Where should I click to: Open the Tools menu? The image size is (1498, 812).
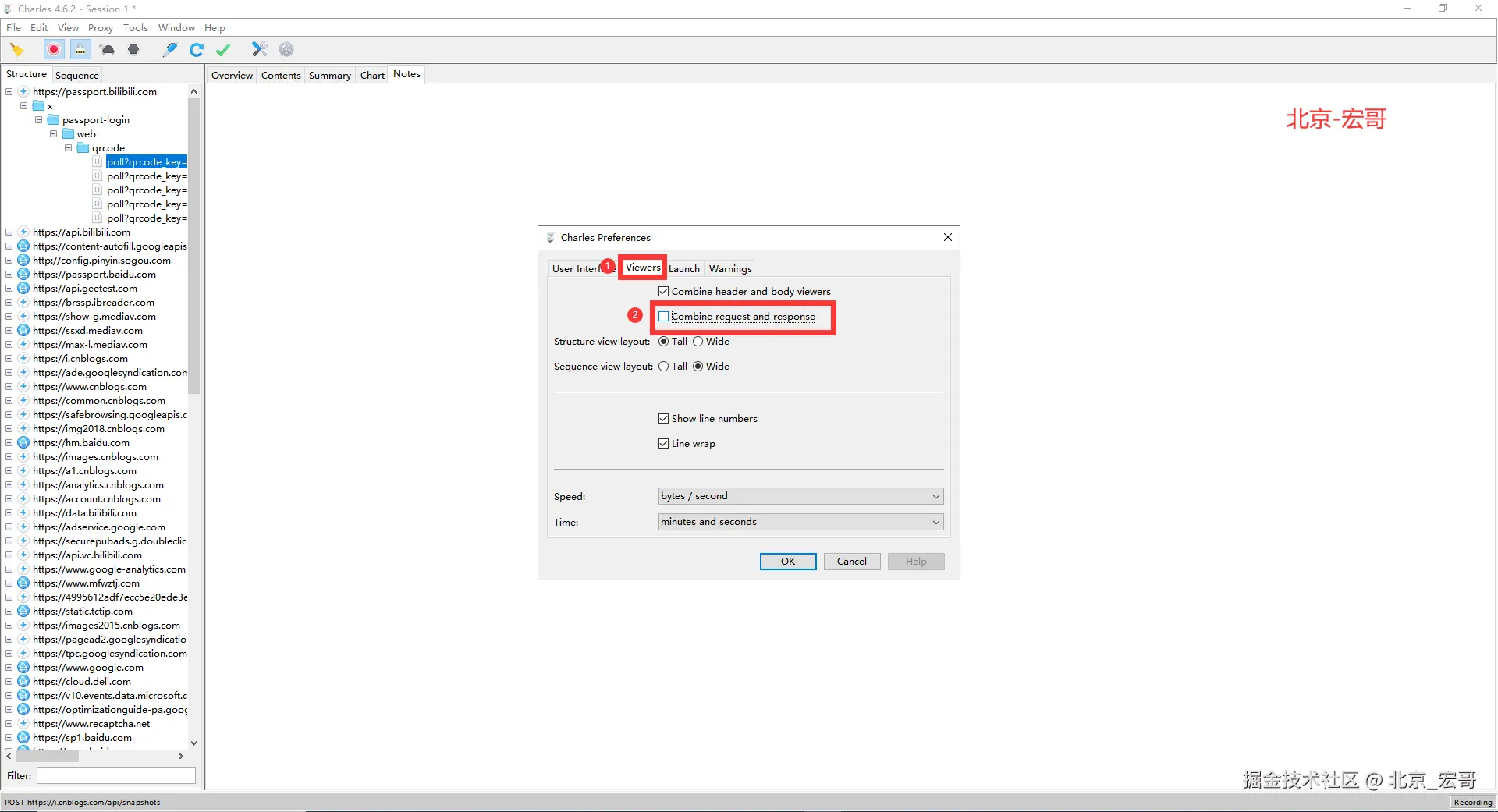click(x=135, y=28)
